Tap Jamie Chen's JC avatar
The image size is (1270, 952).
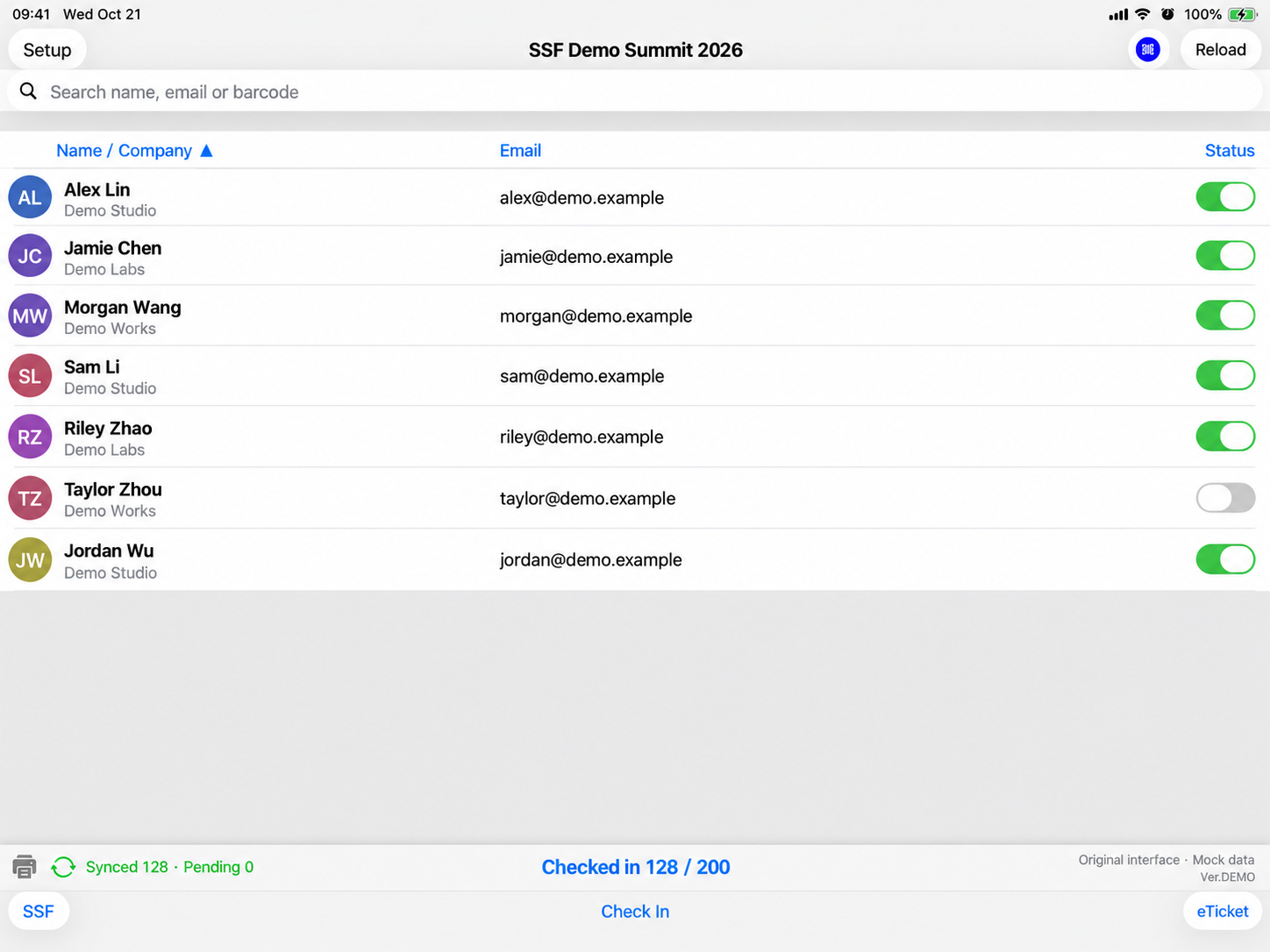coord(30,256)
